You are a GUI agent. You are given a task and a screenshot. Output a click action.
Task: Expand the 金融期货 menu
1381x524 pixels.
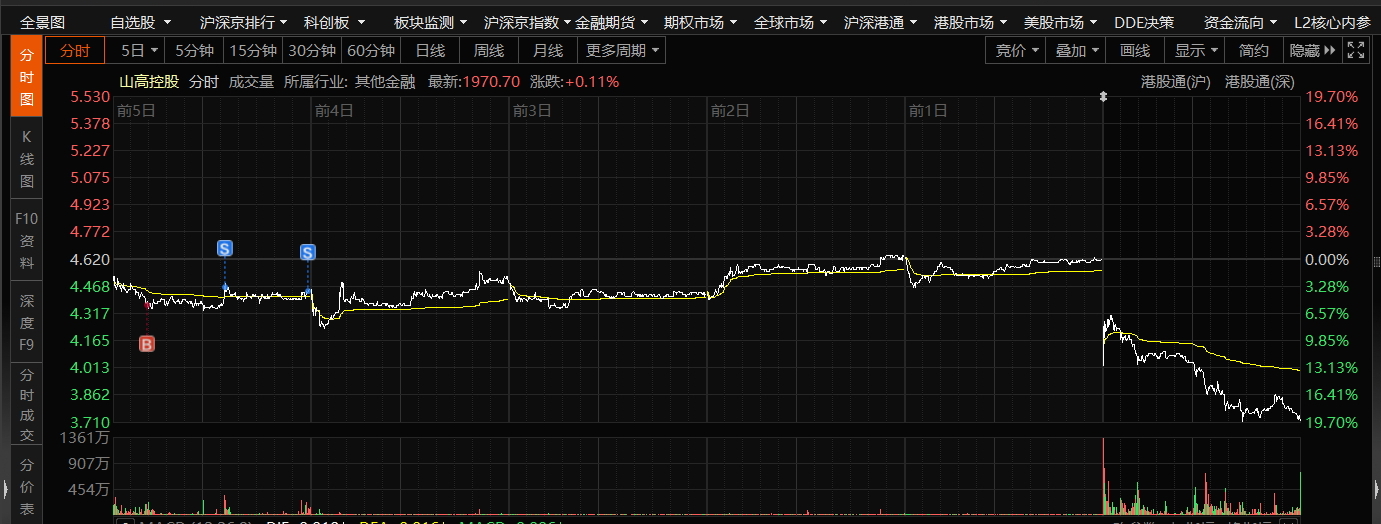pos(612,22)
